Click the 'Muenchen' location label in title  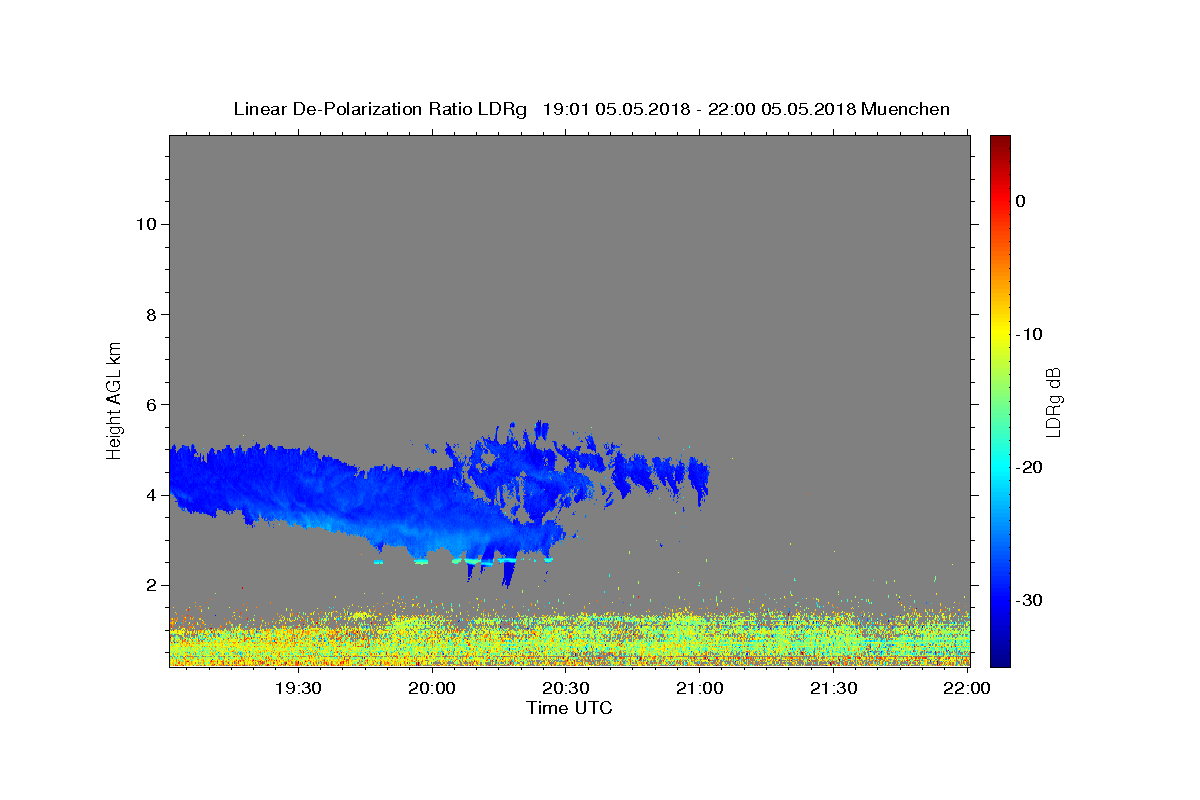[905, 109]
